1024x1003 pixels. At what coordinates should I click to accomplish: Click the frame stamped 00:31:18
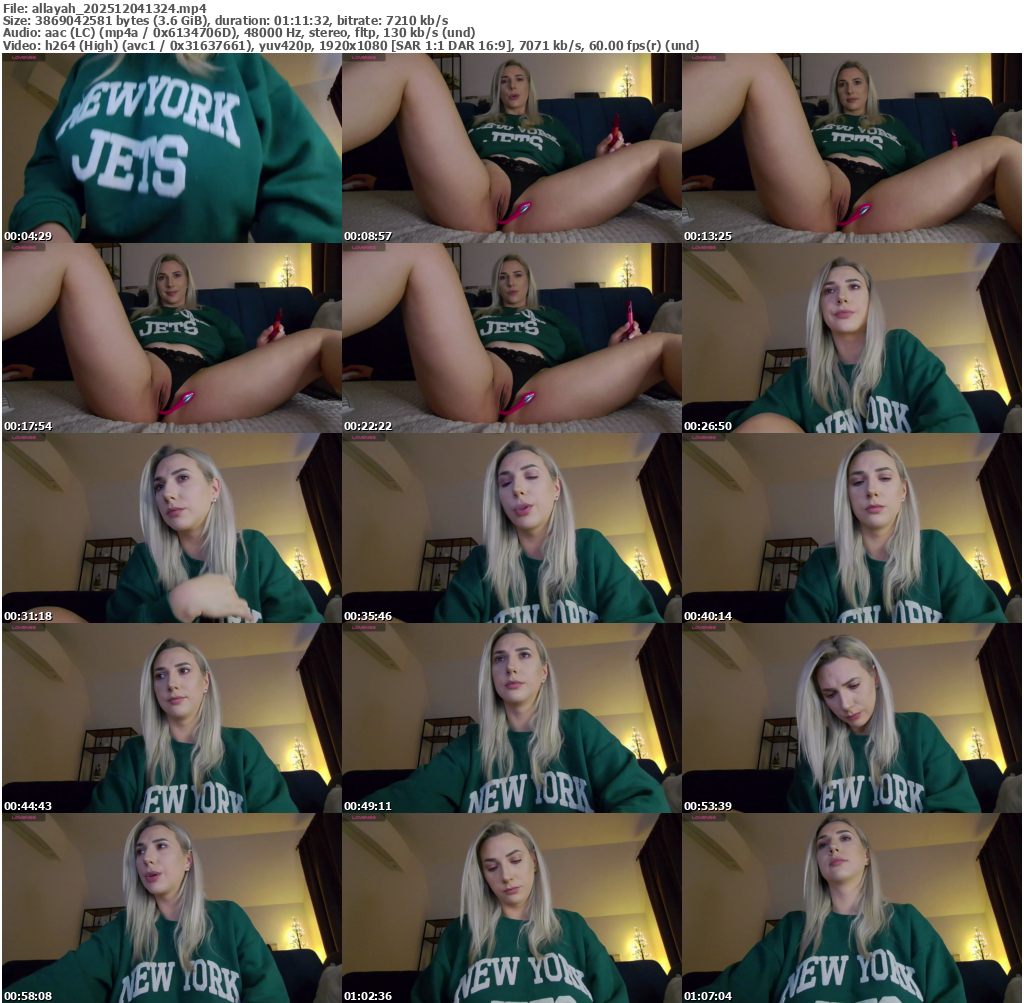tap(172, 528)
